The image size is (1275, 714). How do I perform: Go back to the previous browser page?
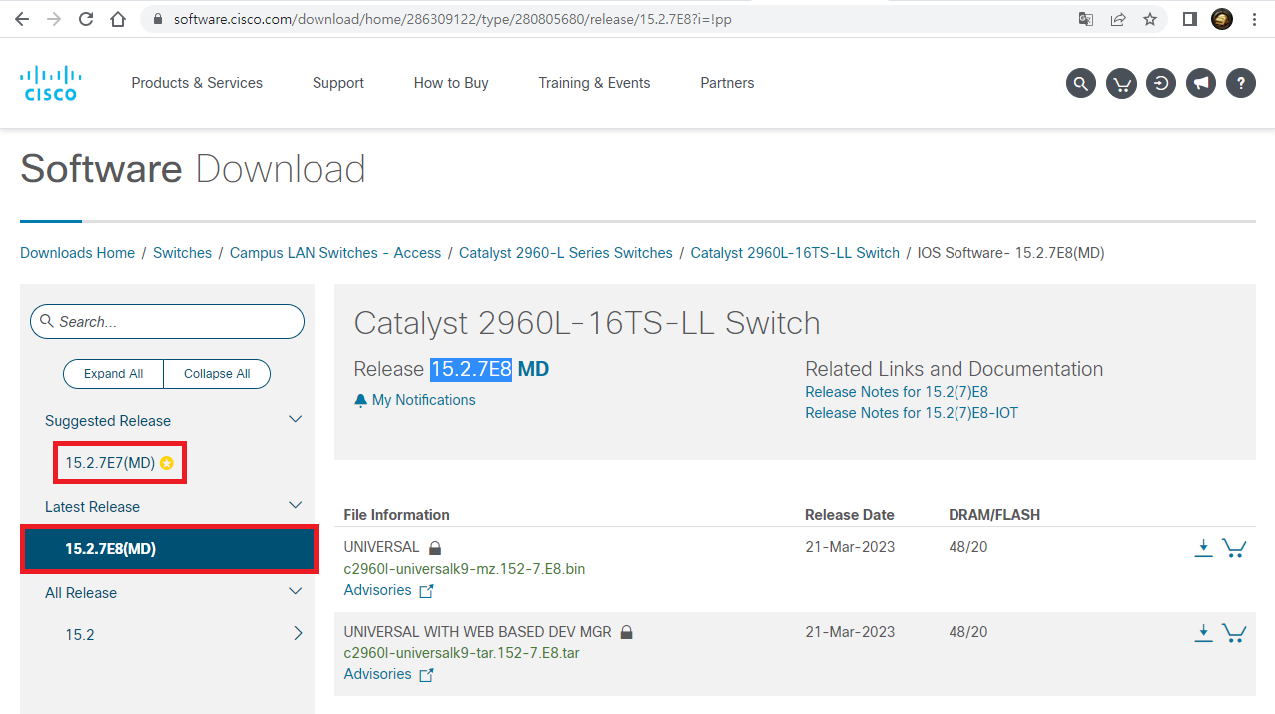[x=21, y=19]
